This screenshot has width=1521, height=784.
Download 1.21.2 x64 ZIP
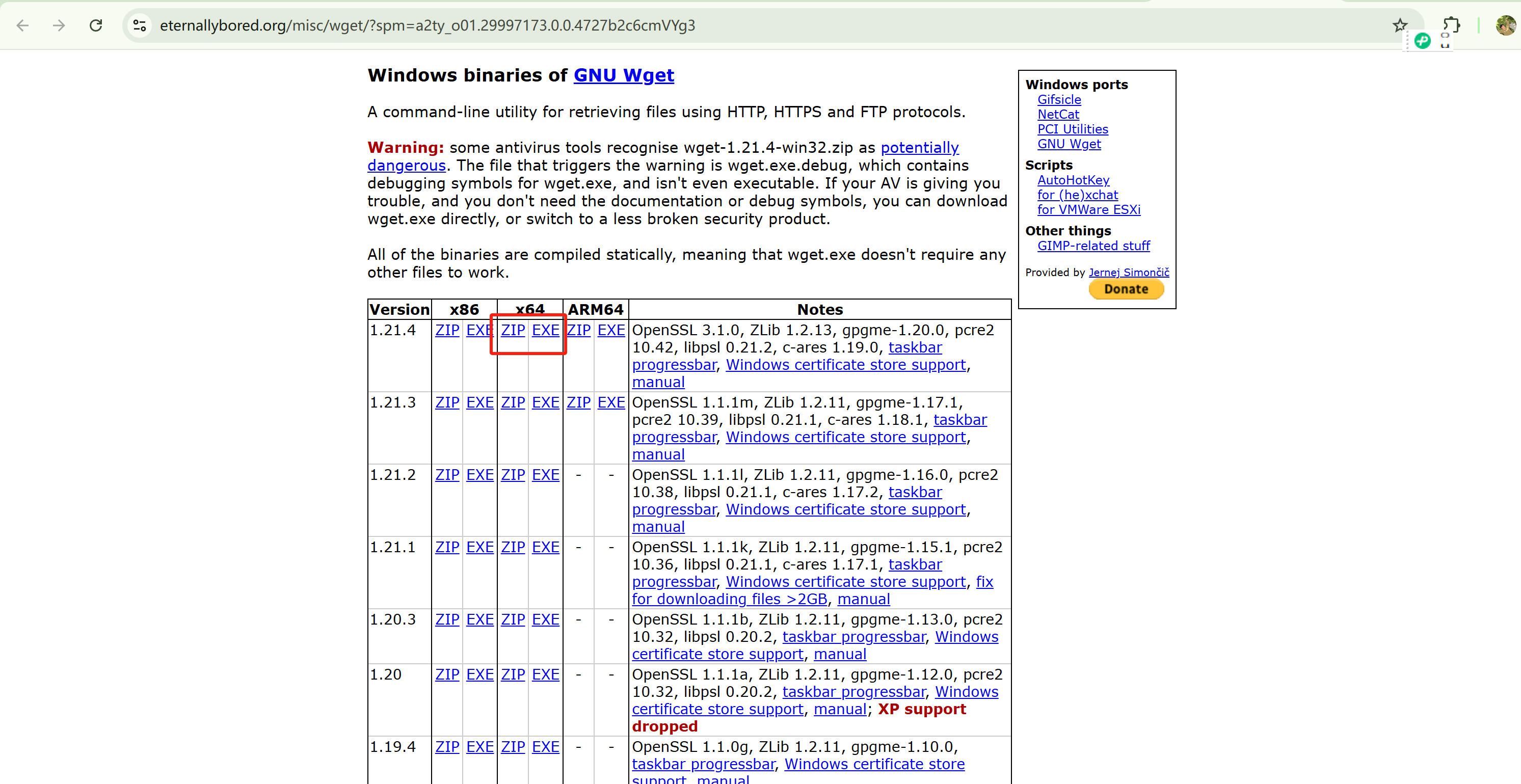tap(513, 475)
